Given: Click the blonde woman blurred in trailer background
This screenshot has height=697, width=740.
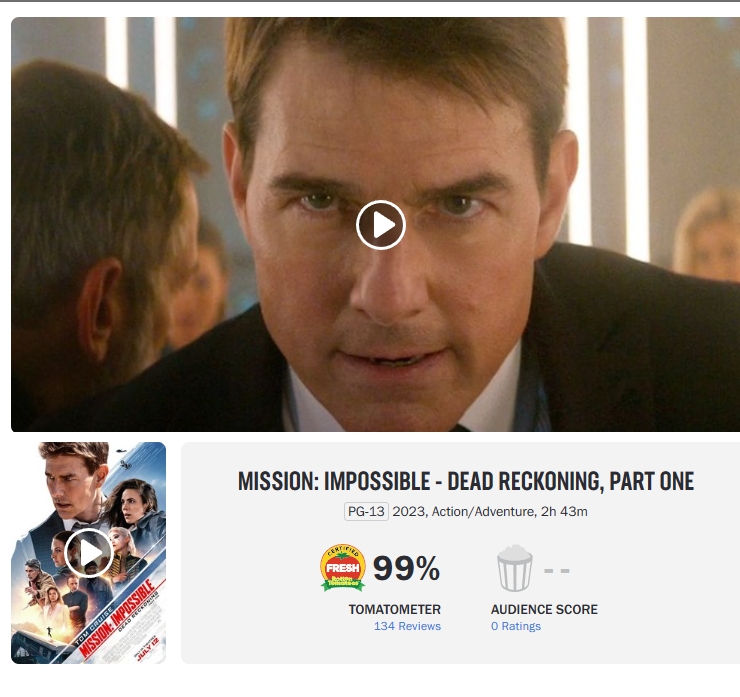Looking at the screenshot, I should pos(707,235).
